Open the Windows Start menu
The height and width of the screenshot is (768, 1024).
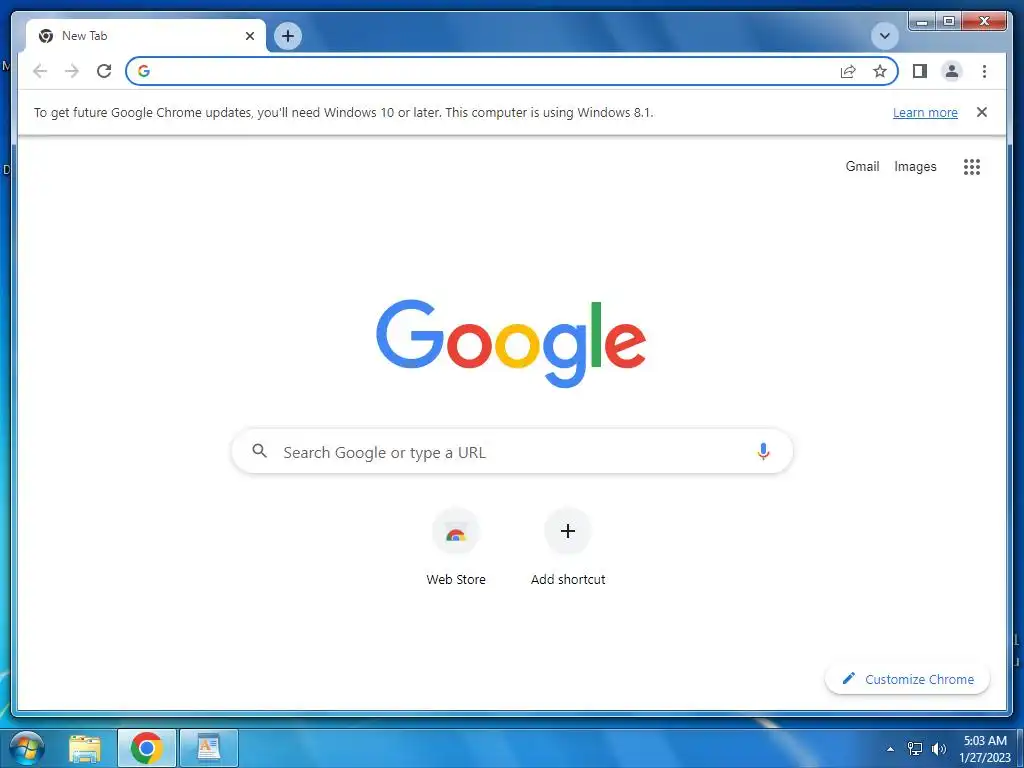tap(27, 748)
